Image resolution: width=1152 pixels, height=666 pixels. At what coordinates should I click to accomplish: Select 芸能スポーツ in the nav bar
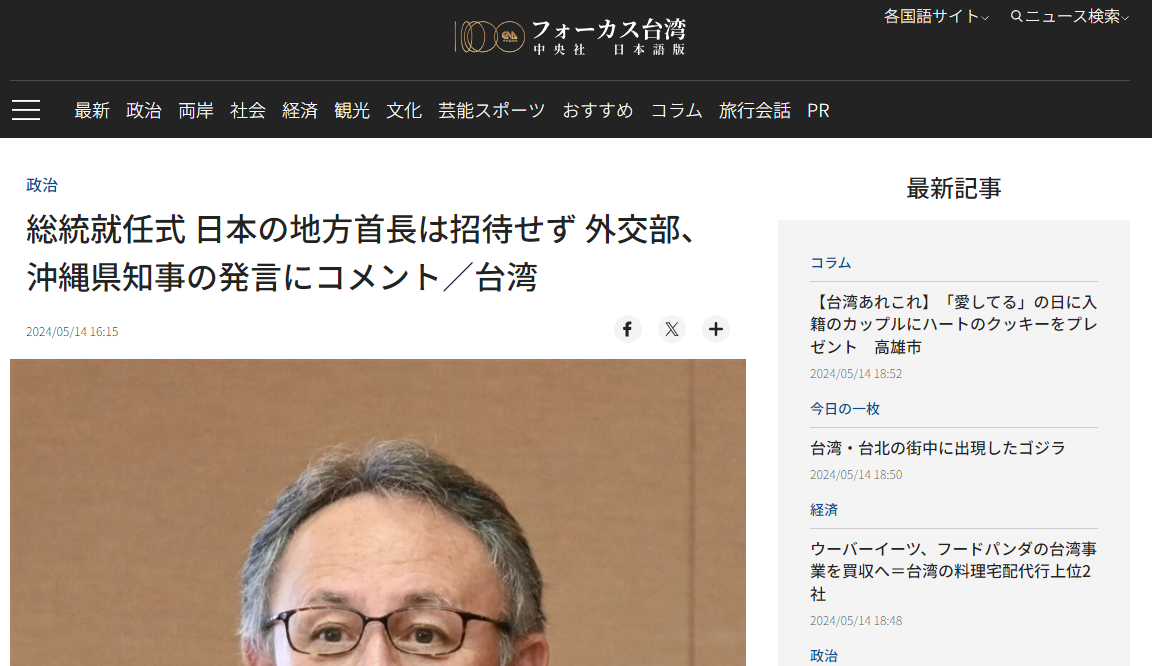(x=492, y=110)
